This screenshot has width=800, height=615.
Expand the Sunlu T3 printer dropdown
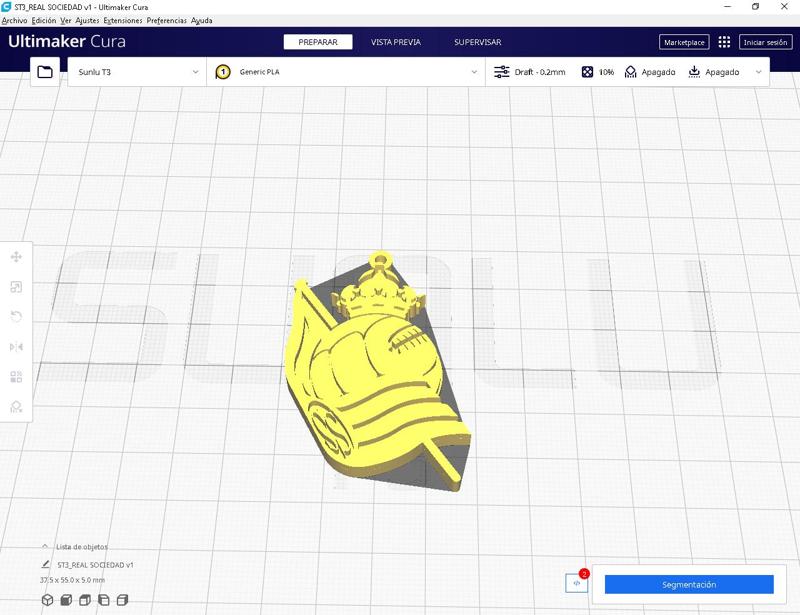coord(195,72)
